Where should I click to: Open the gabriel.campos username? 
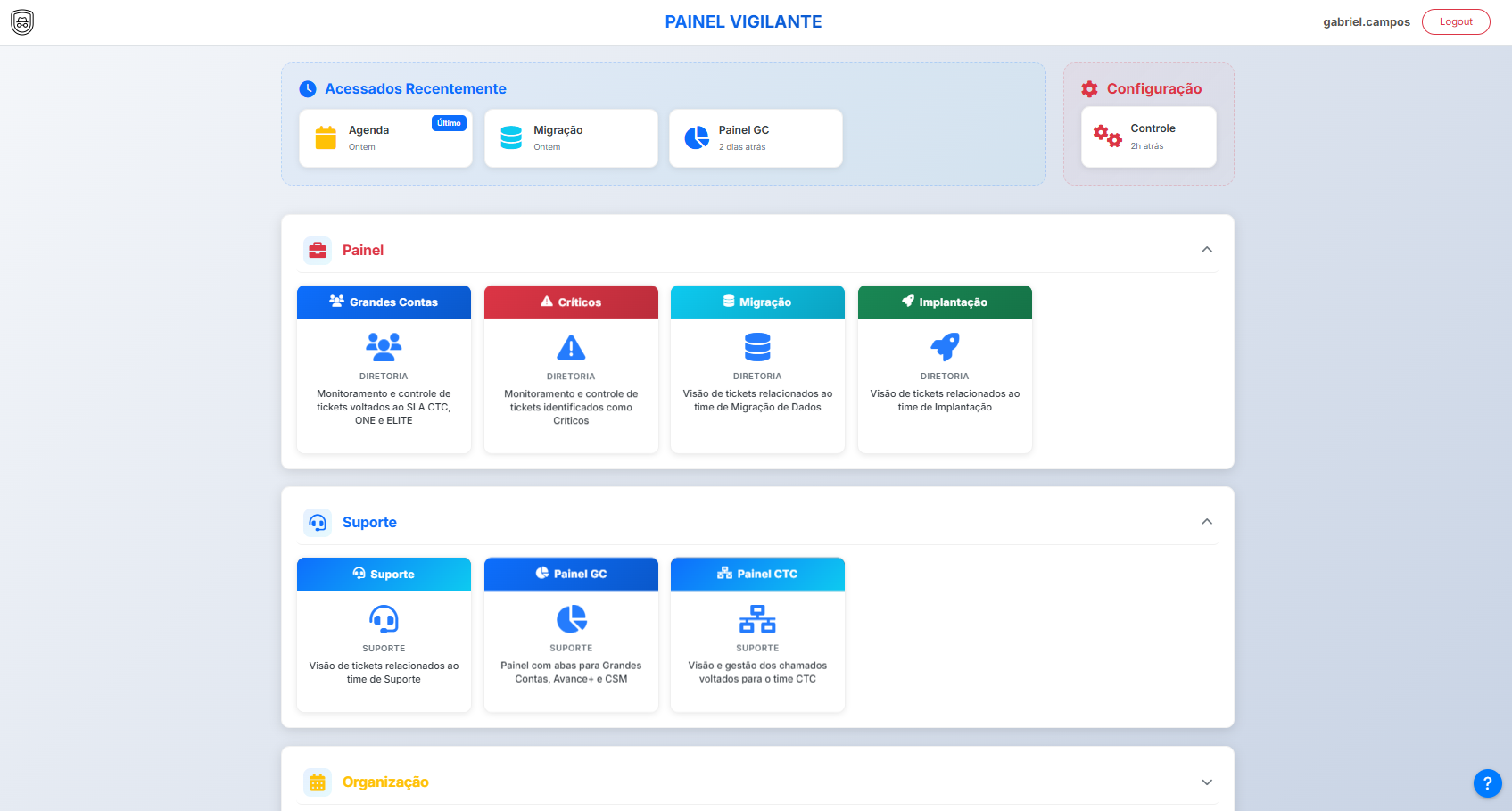1366,22
